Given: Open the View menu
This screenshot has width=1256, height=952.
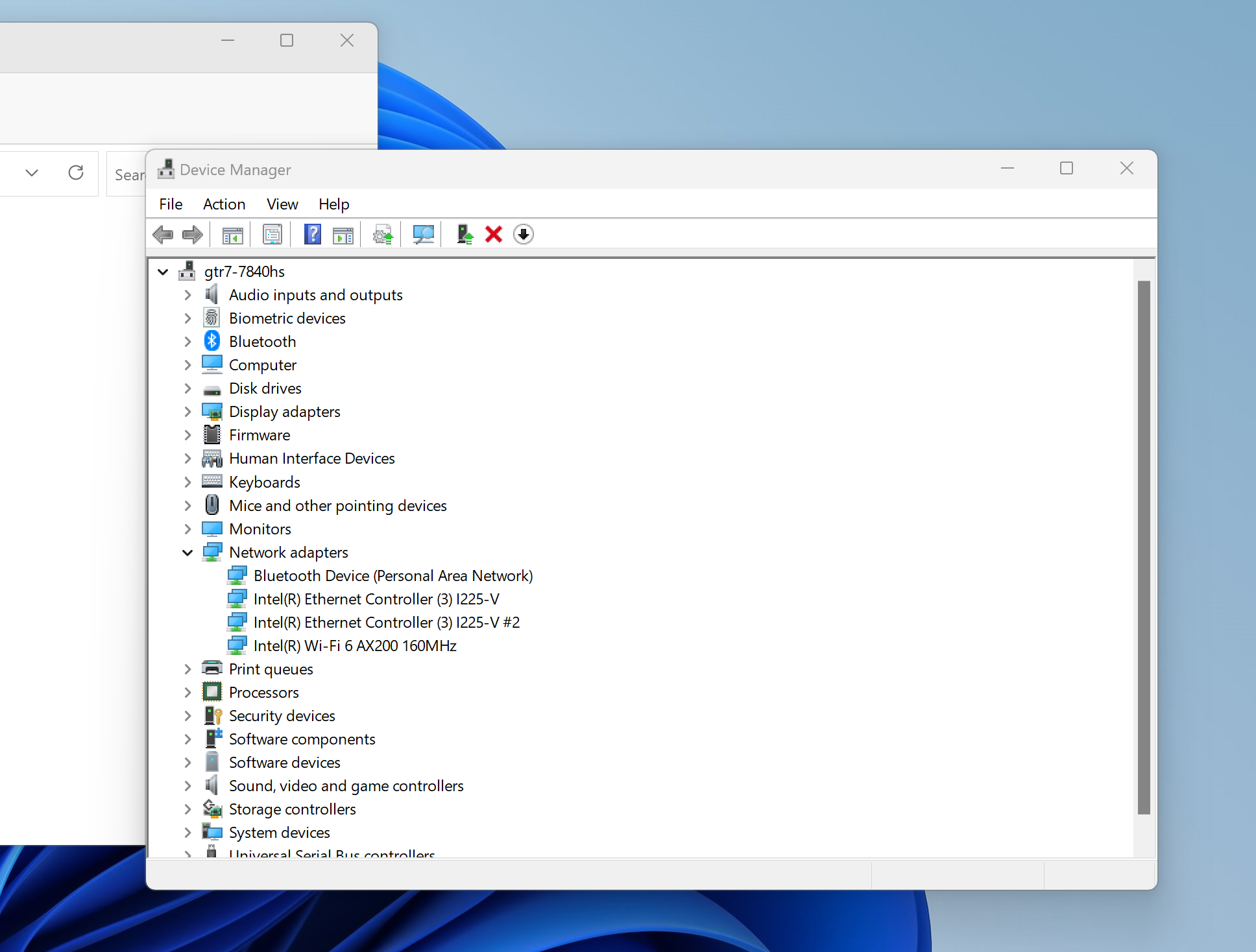Looking at the screenshot, I should coord(282,204).
